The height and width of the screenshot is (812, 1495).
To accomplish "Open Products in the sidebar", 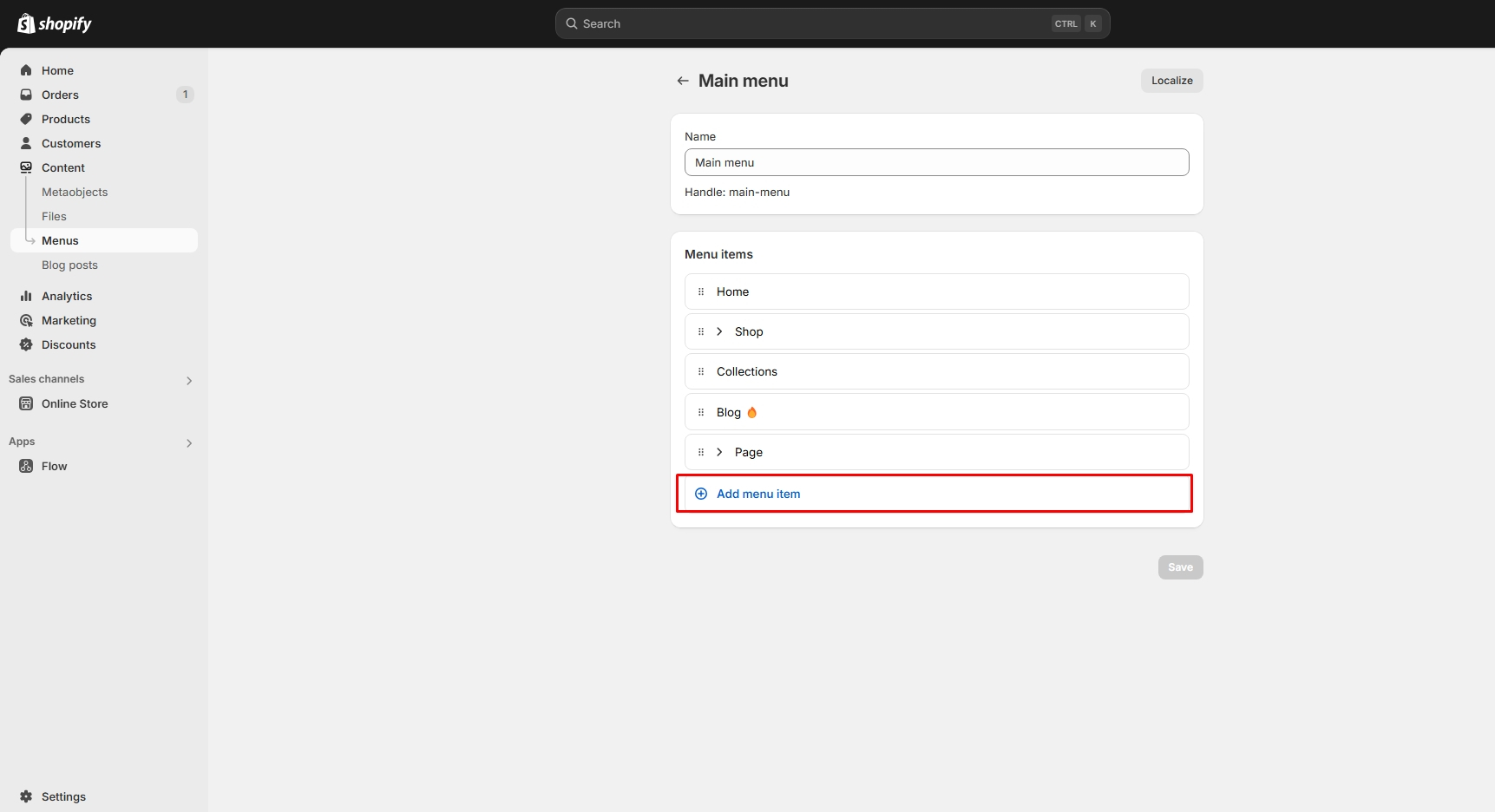I will 66,119.
